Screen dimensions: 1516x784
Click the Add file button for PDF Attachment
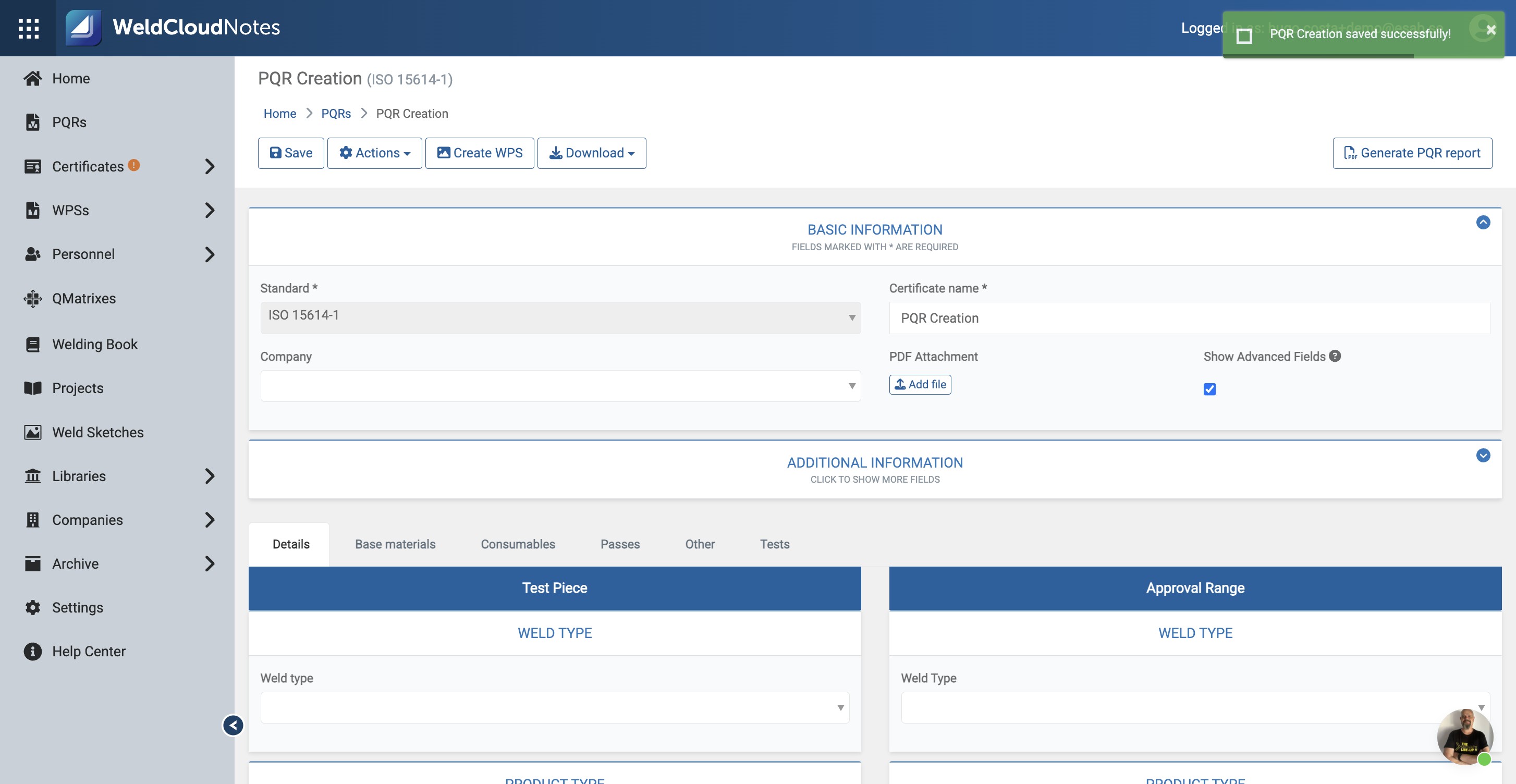(920, 384)
